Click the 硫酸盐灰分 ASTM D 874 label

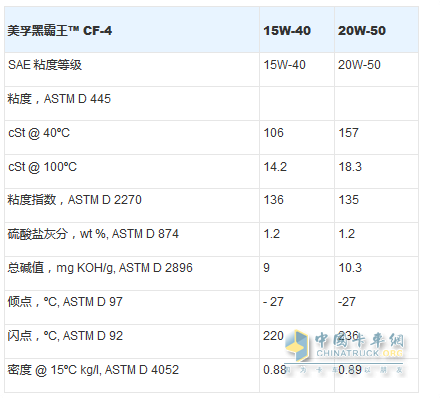[x=93, y=234]
